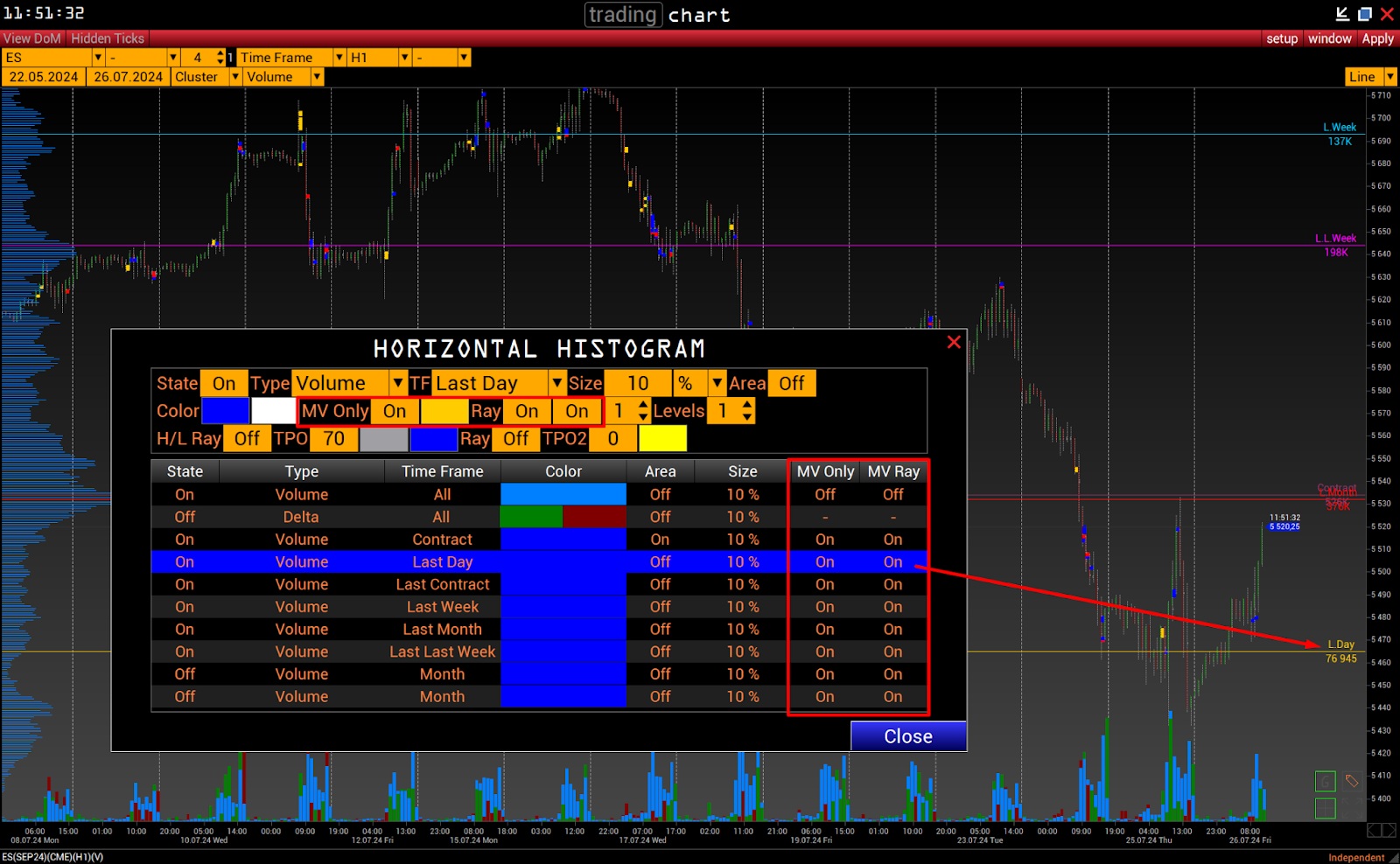This screenshot has width=1400, height=864.
Task: Toggle the H/L Ray Off button
Action: point(247,439)
